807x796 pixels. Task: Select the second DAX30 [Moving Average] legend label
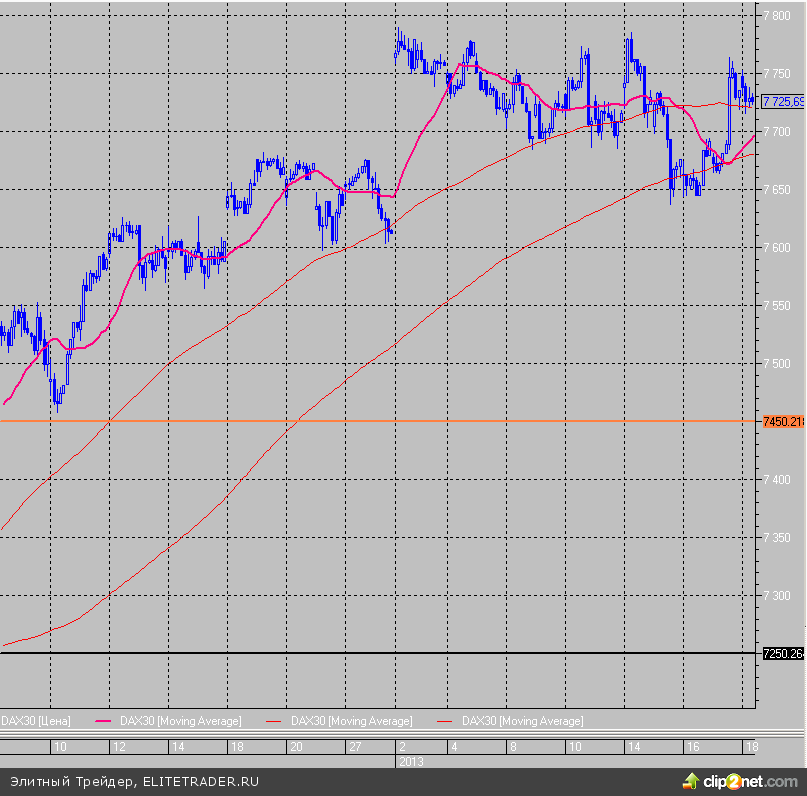tap(351, 720)
